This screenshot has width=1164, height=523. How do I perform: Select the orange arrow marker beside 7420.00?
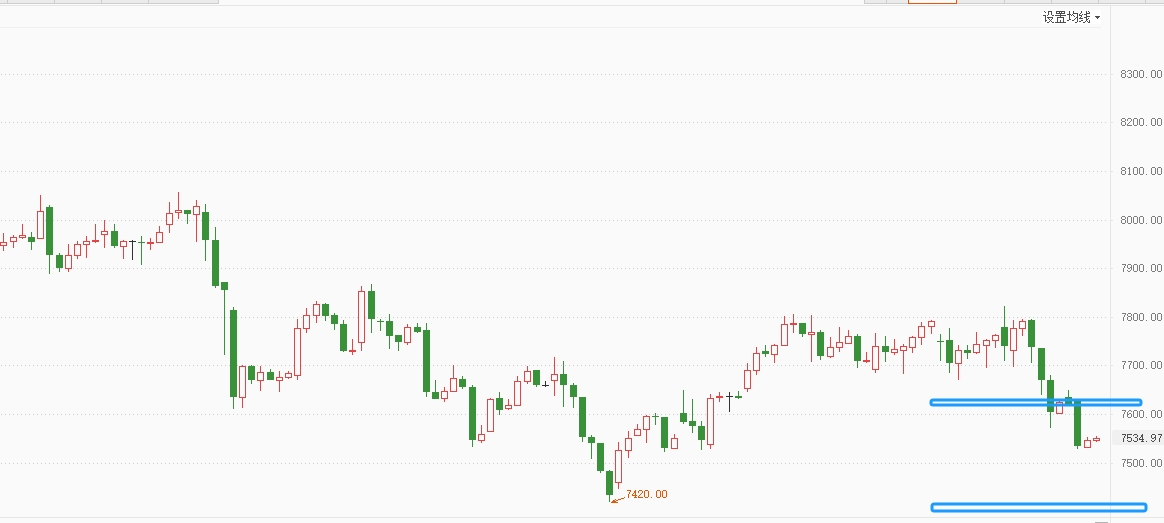point(617,499)
